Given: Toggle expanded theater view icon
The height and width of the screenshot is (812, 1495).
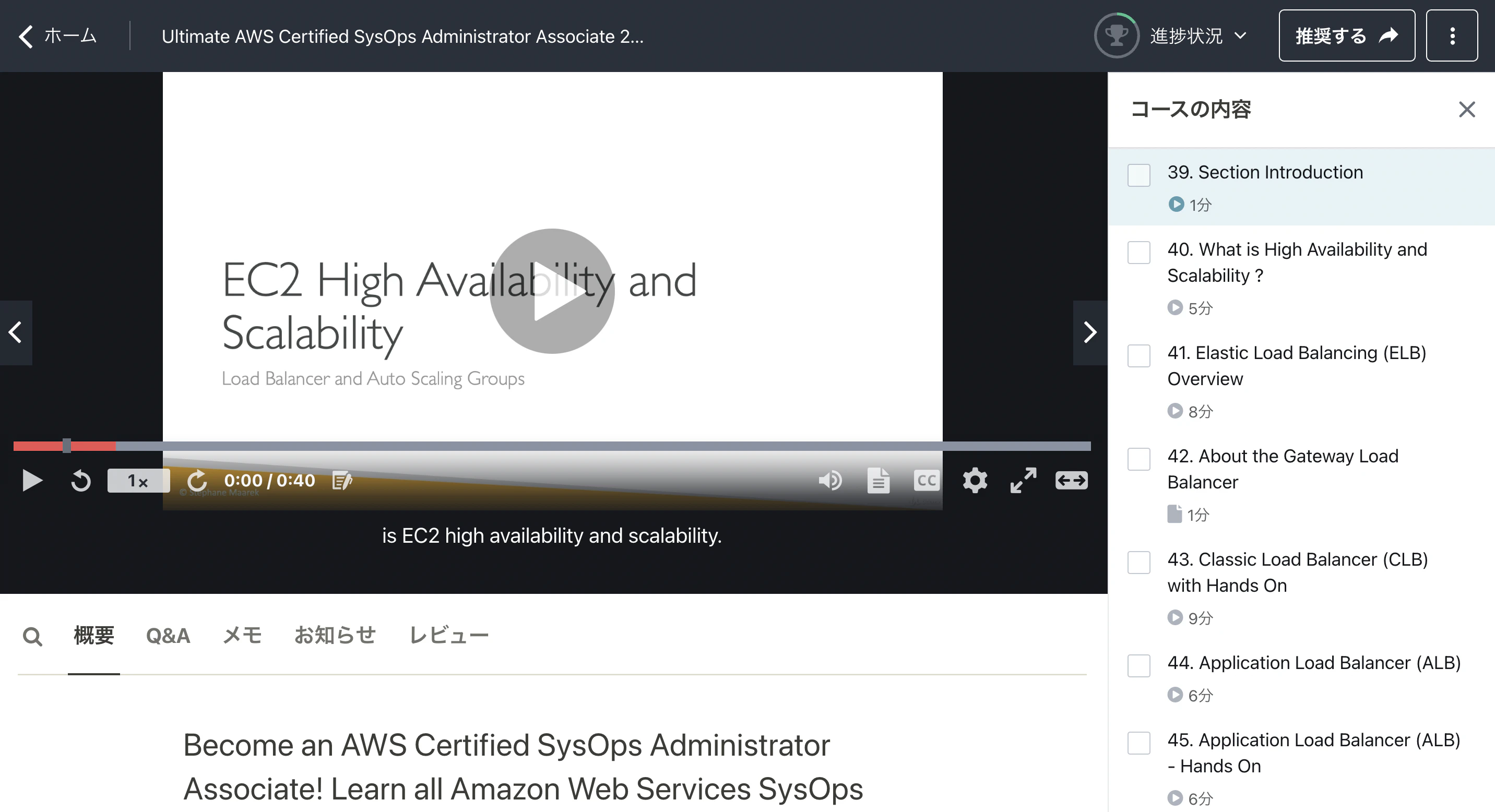Looking at the screenshot, I should (x=1071, y=480).
